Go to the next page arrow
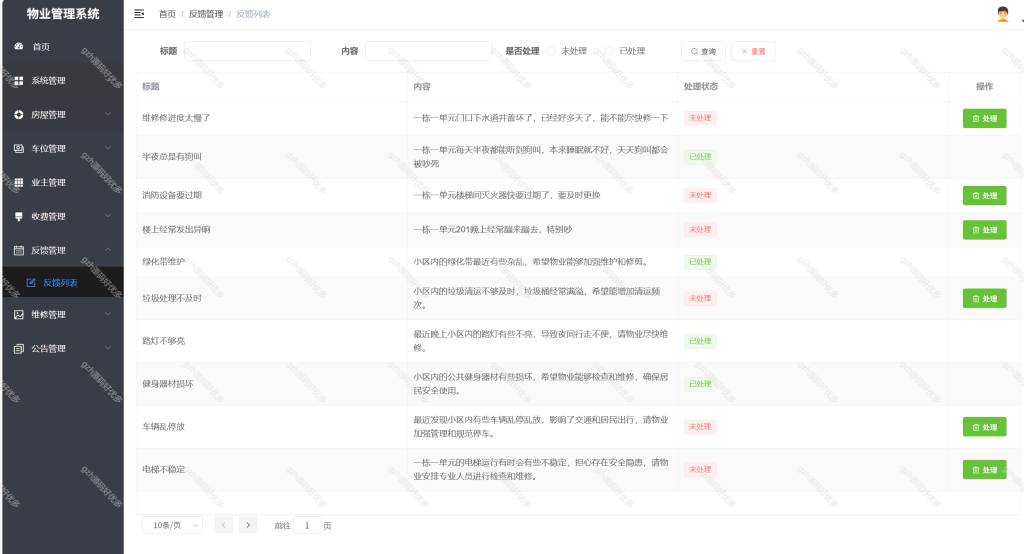This screenshot has width=1024, height=554. point(248,525)
